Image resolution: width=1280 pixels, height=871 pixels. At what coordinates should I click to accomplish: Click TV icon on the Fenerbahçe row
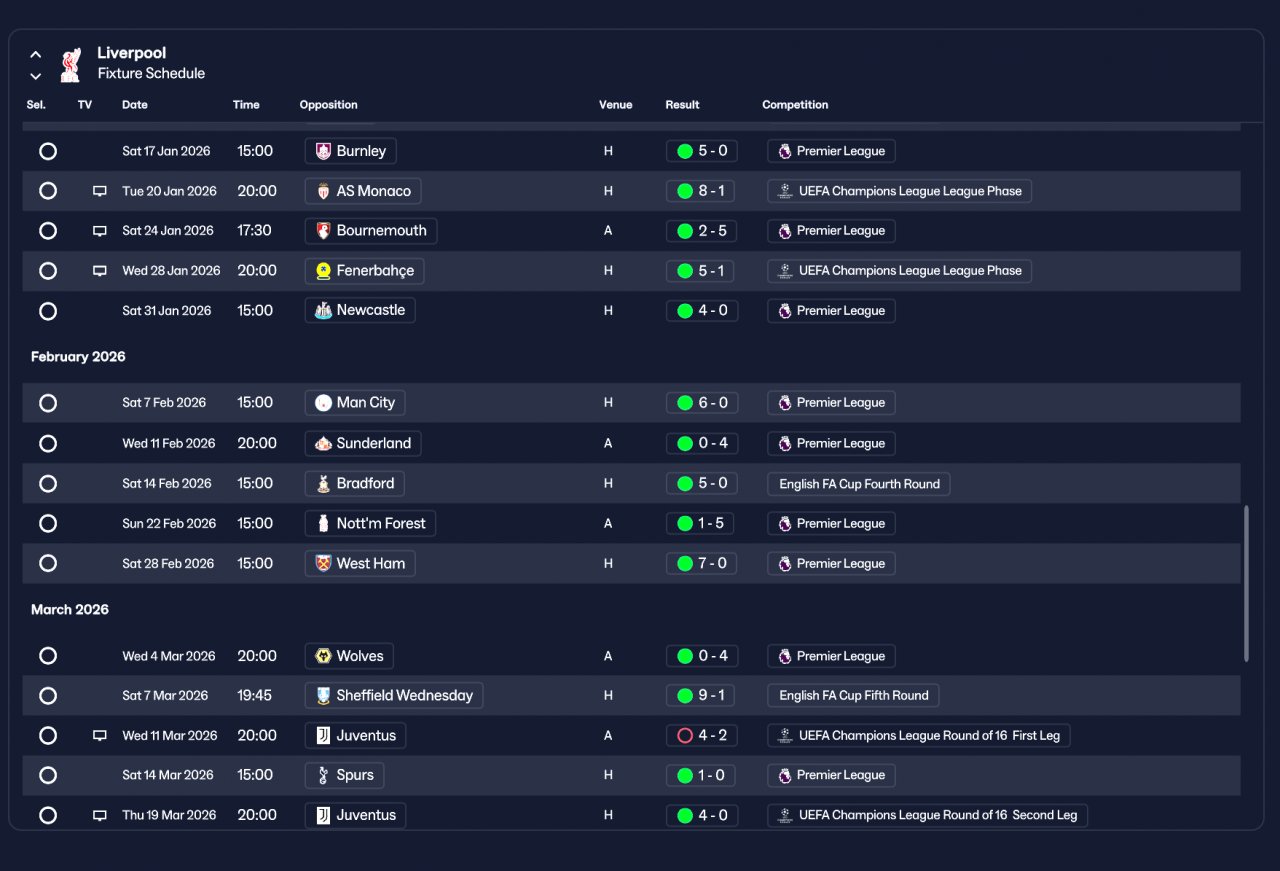(99, 271)
